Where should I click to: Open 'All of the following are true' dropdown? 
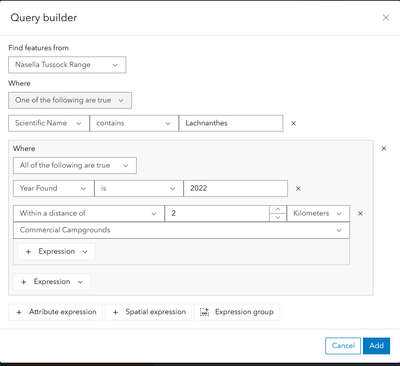(x=75, y=166)
